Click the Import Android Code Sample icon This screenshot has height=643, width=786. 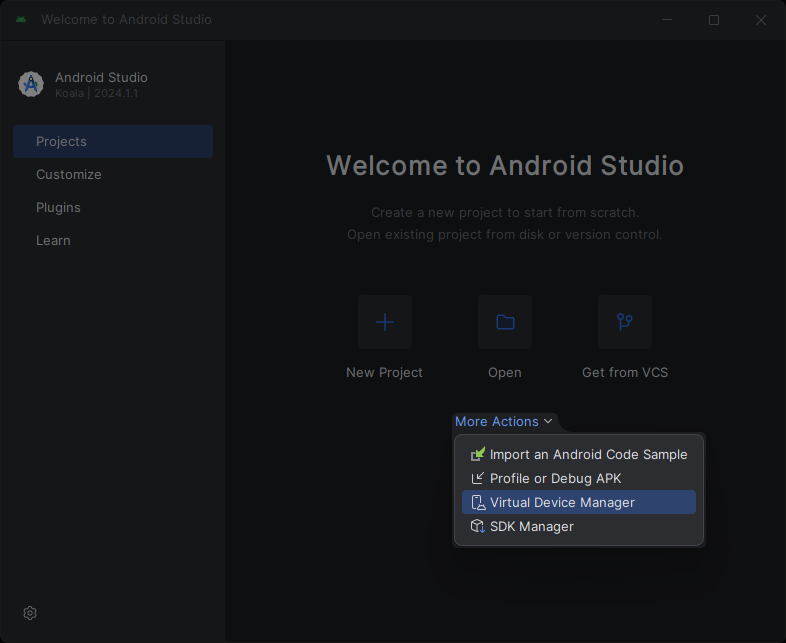click(x=478, y=454)
